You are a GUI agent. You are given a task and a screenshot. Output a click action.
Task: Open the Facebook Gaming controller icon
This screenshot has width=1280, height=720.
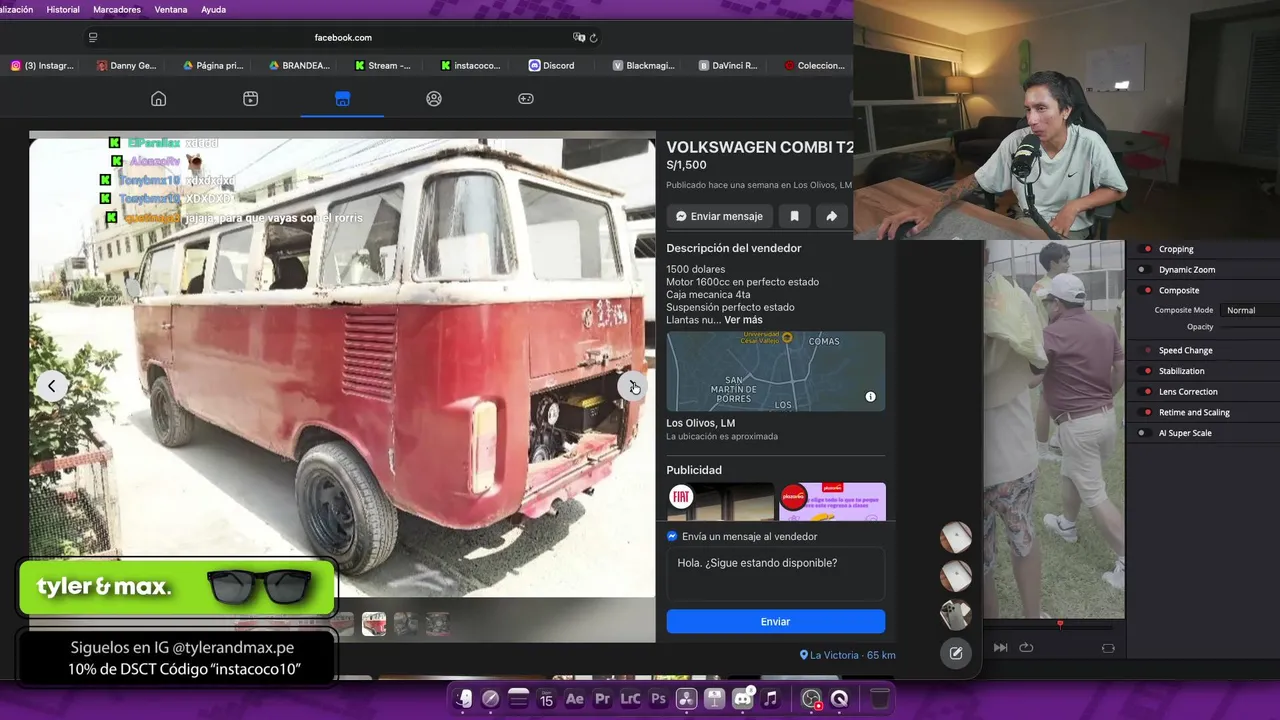pyautogui.click(x=526, y=99)
